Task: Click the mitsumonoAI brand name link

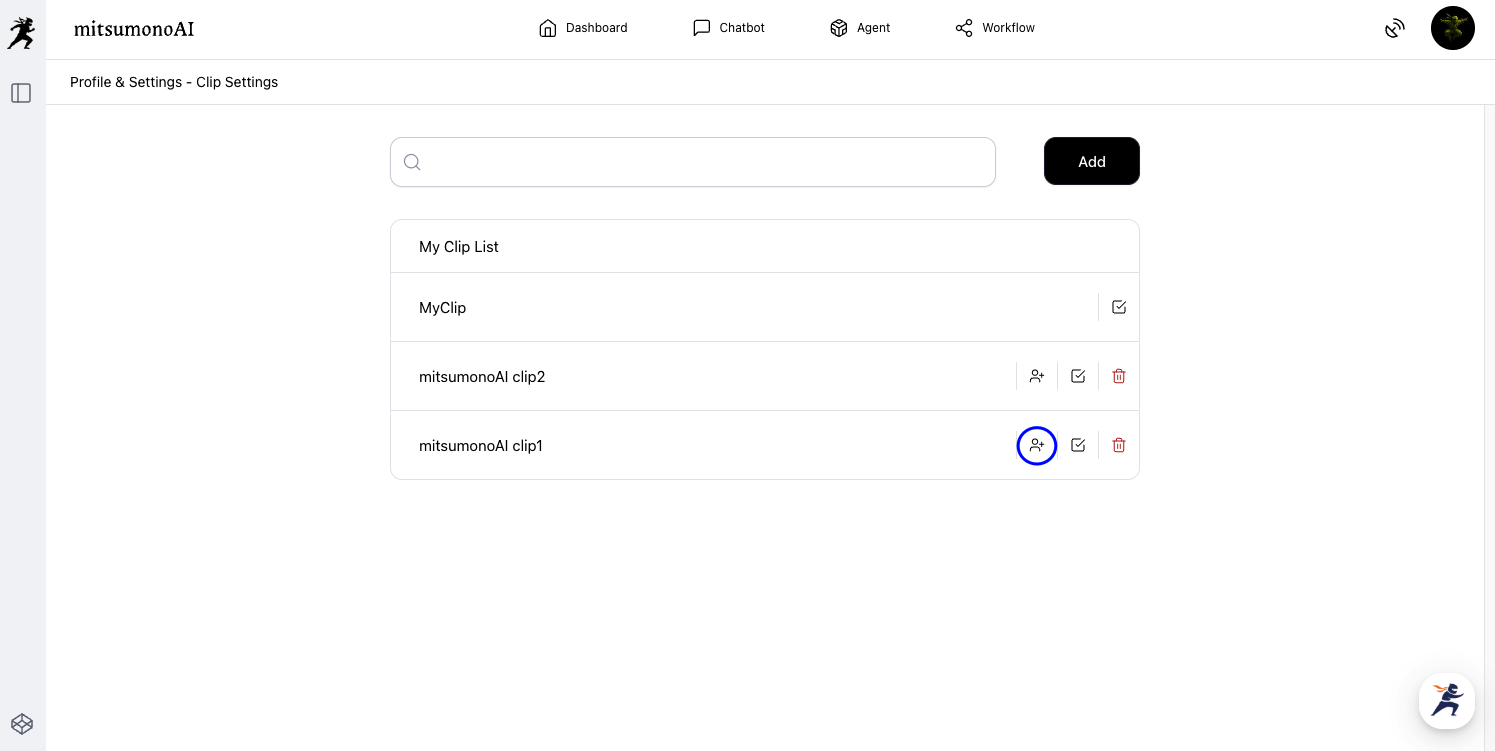Action: point(134,29)
